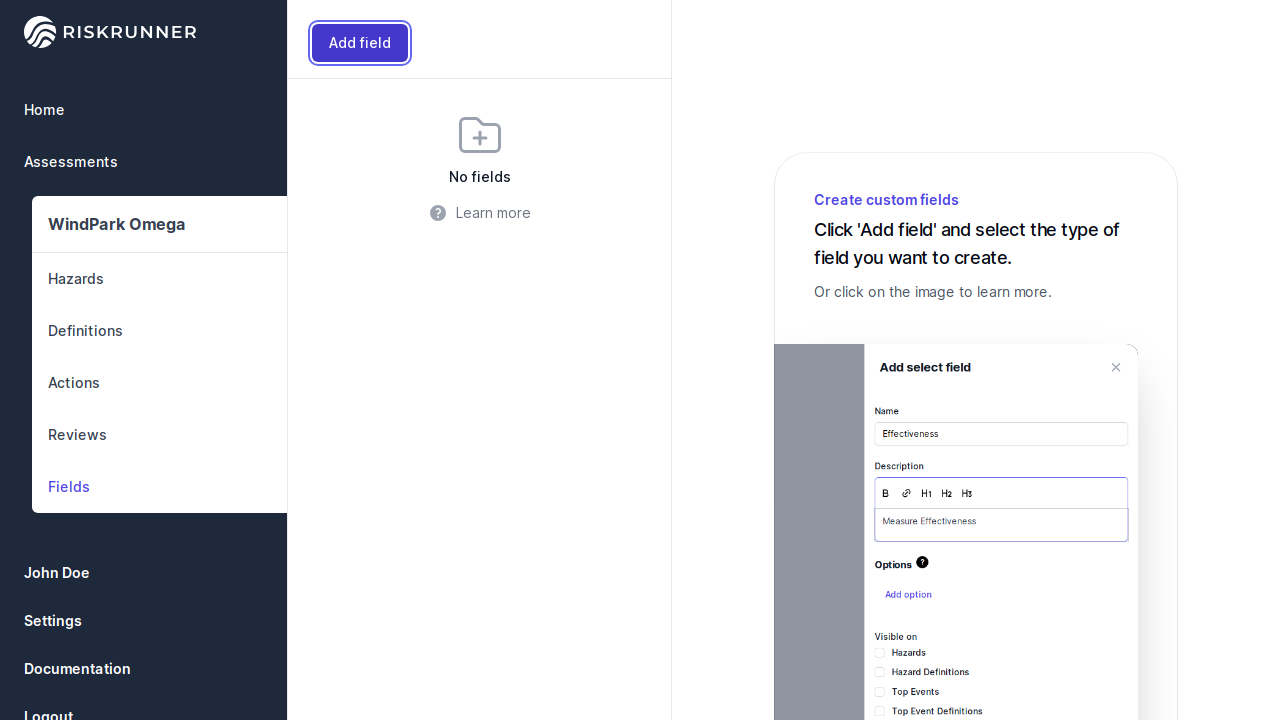Click the folder-plus No fields icon
Screen dimensions: 1280x720
point(480,135)
